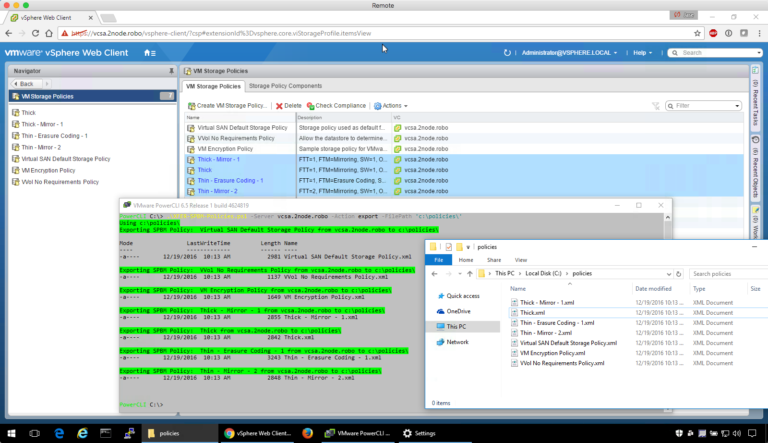Select the VM Encryption Policy.xml file
768x443 pixels.
552,353
